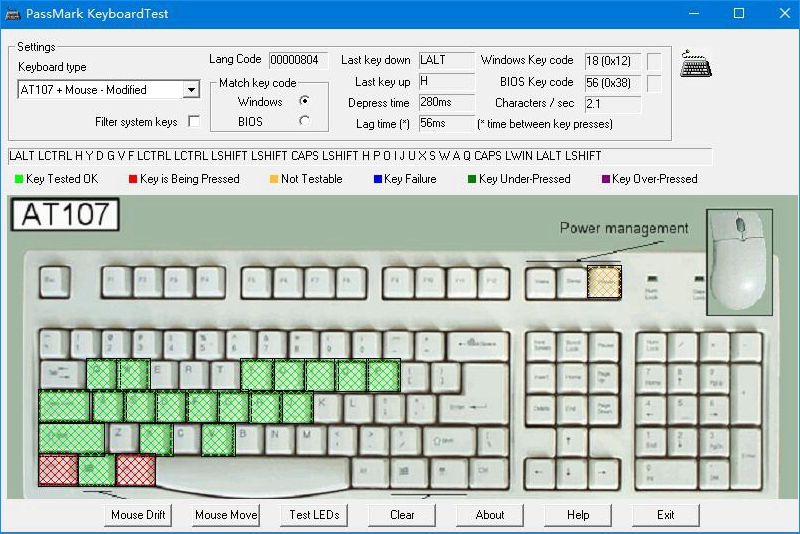
Task: Click the yellow not-testable power management key
Action: (604, 282)
